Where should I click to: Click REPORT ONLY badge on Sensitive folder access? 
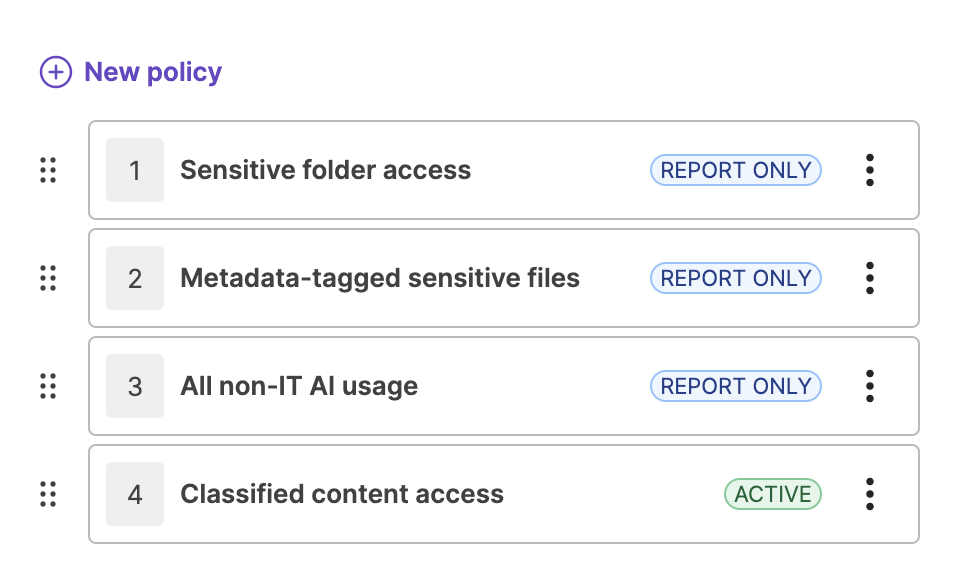click(735, 170)
